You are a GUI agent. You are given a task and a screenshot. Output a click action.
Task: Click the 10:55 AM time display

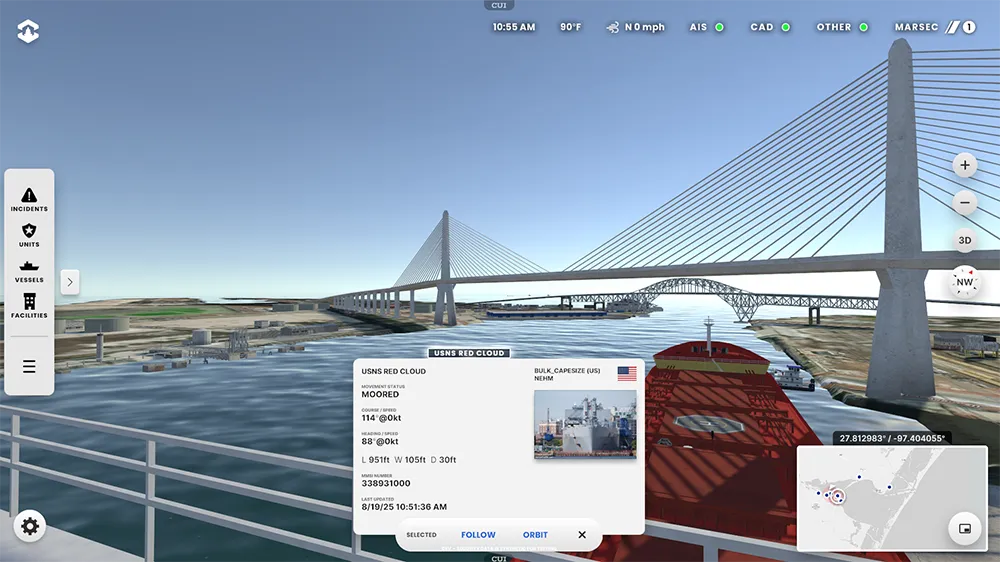513,27
